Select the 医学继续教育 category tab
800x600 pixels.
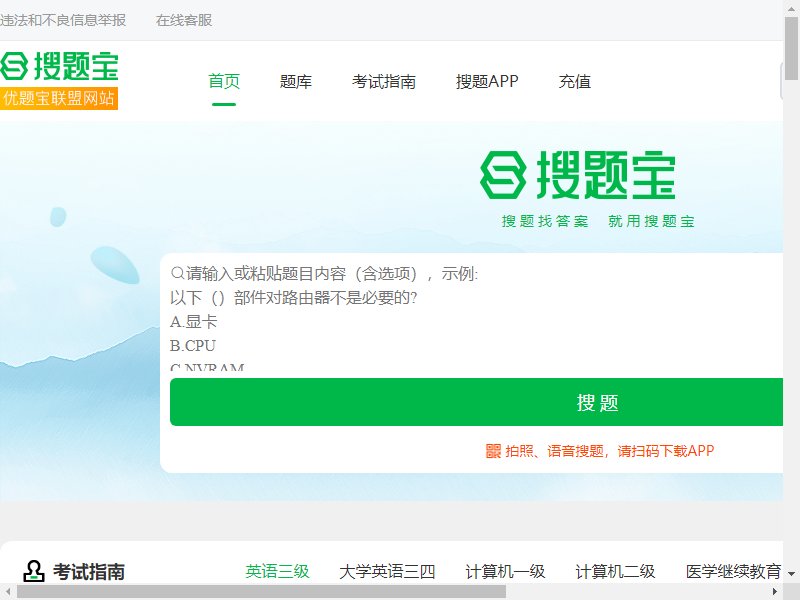[734, 571]
